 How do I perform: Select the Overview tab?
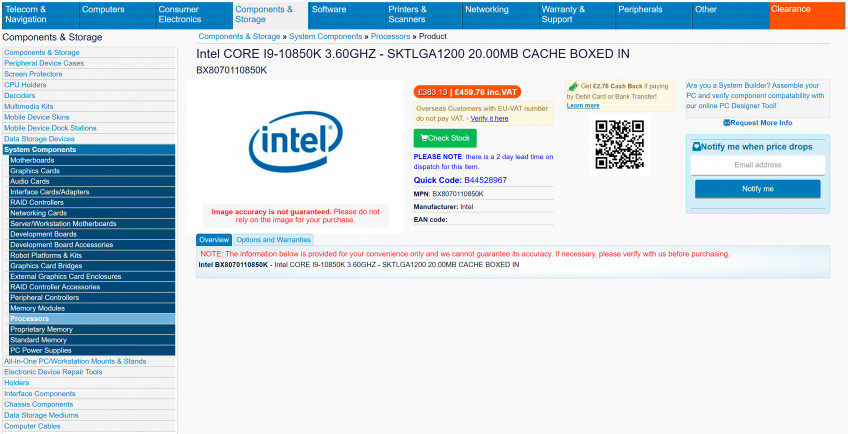pyautogui.click(x=214, y=240)
